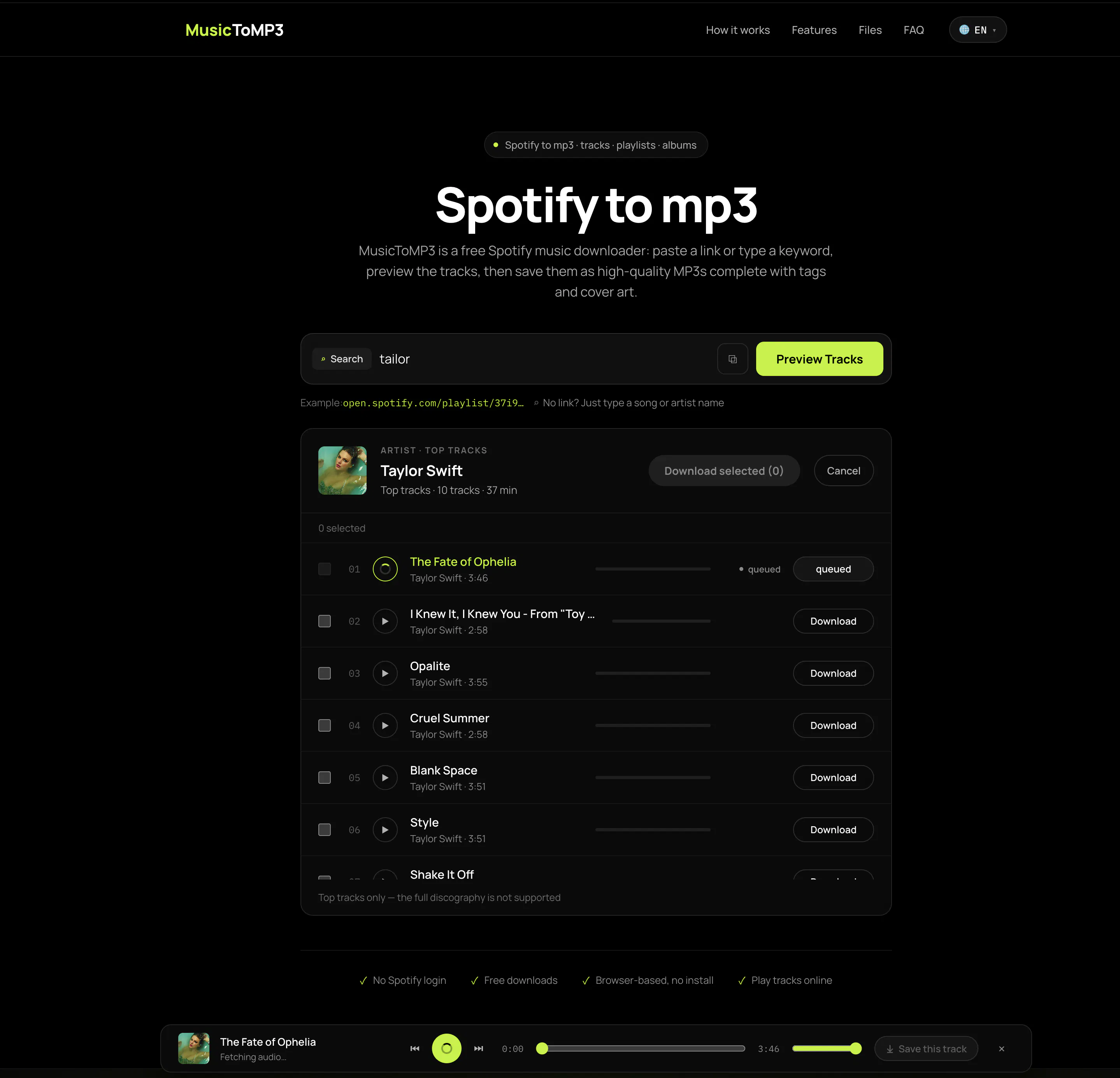
Task: Click 'Browser-based, no install' feature text
Action: (654, 980)
